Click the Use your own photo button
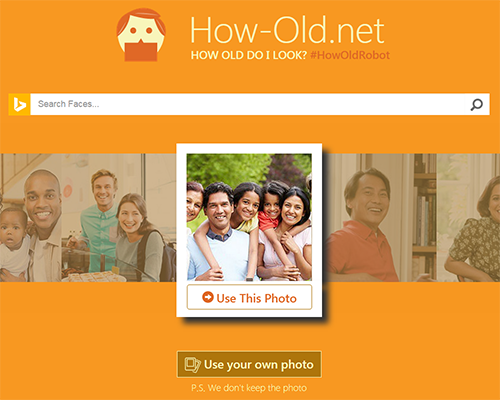Image resolution: width=500 pixels, height=400 pixels. pos(249,364)
